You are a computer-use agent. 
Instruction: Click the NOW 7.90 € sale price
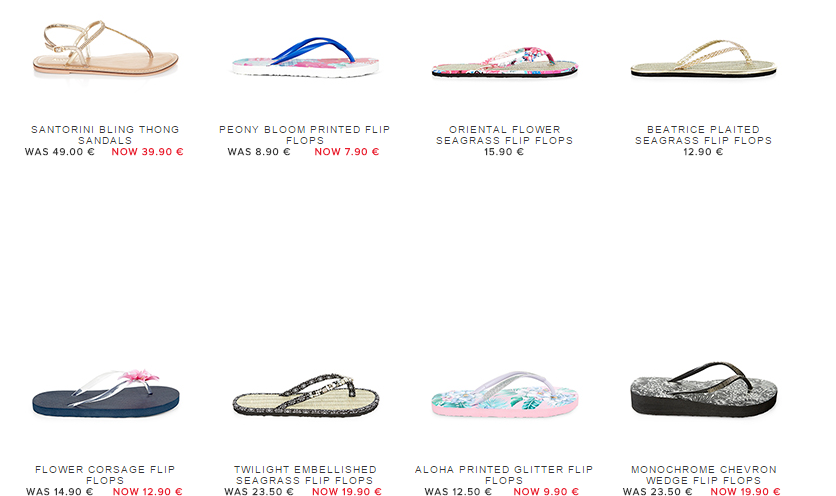[347, 152]
